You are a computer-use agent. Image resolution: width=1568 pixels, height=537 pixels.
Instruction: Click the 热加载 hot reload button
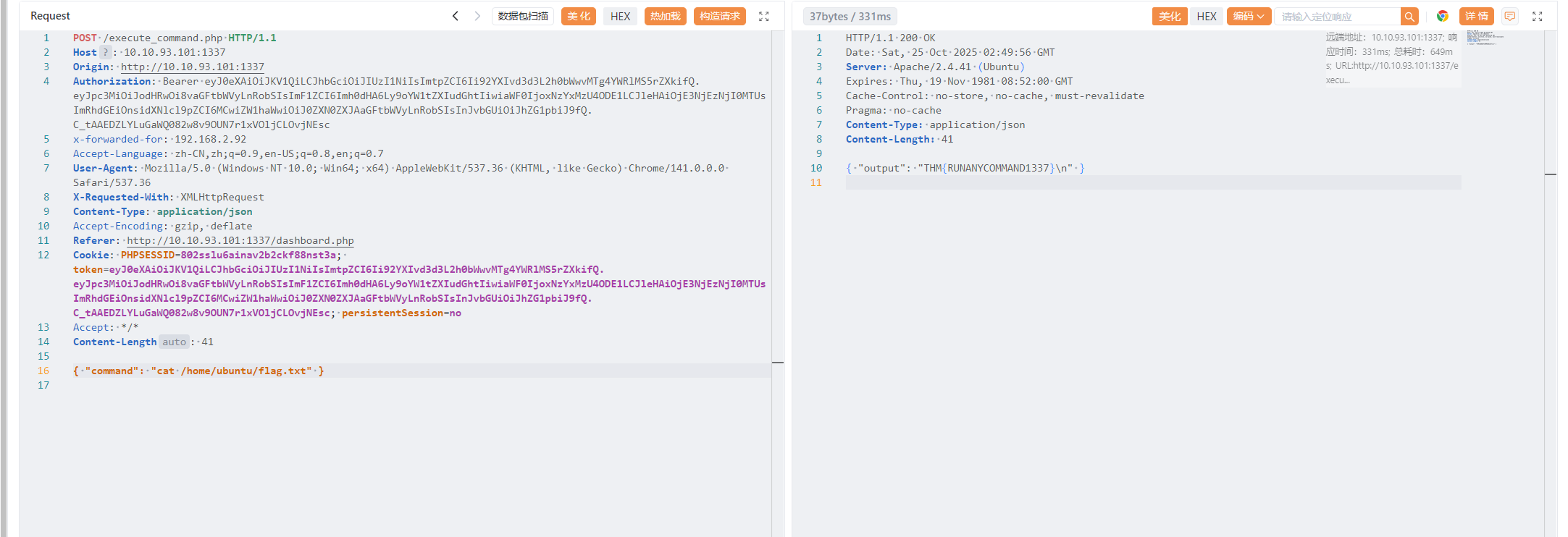coord(665,16)
